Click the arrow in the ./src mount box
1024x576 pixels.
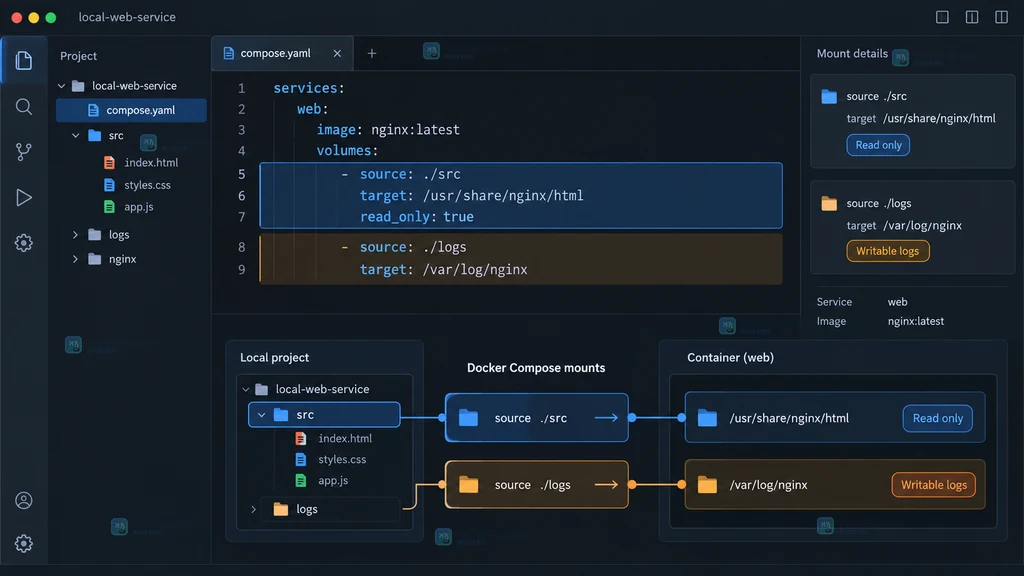[x=606, y=417]
